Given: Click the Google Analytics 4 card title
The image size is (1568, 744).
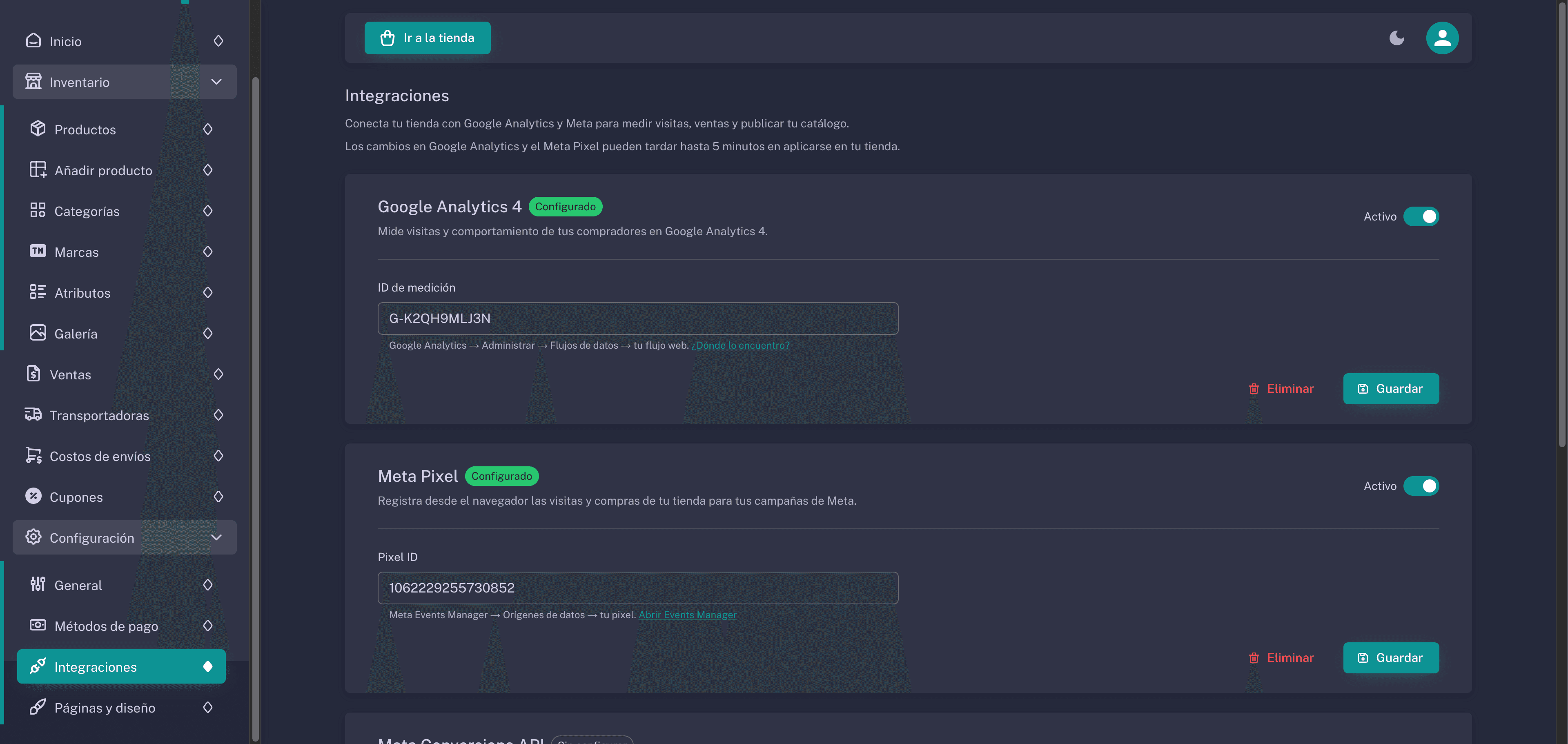Looking at the screenshot, I should [449, 206].
